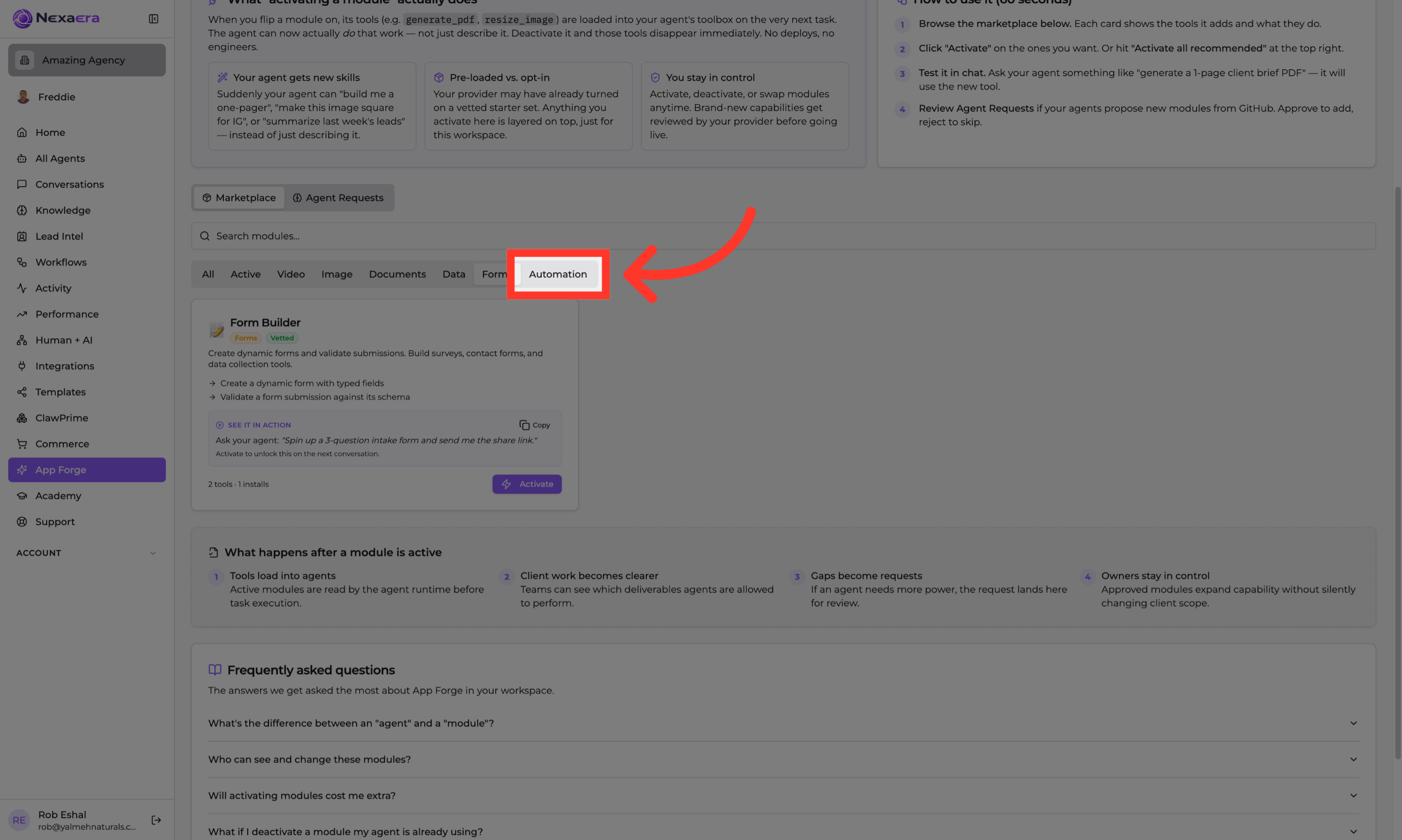Click the page vertical scrollbar
Screen dimensions: 1402x840
[1397, 473]
